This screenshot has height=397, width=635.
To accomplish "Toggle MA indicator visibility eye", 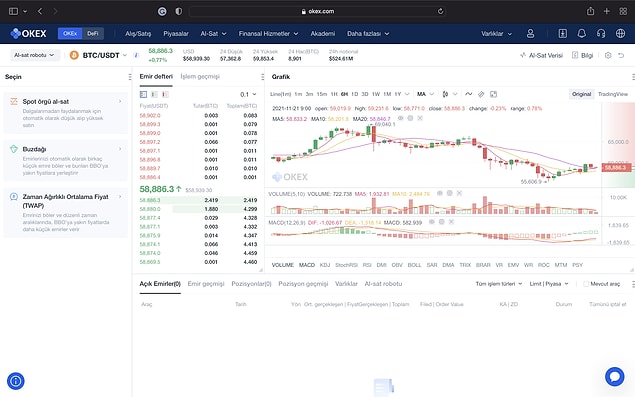I will tap(401, 118).
